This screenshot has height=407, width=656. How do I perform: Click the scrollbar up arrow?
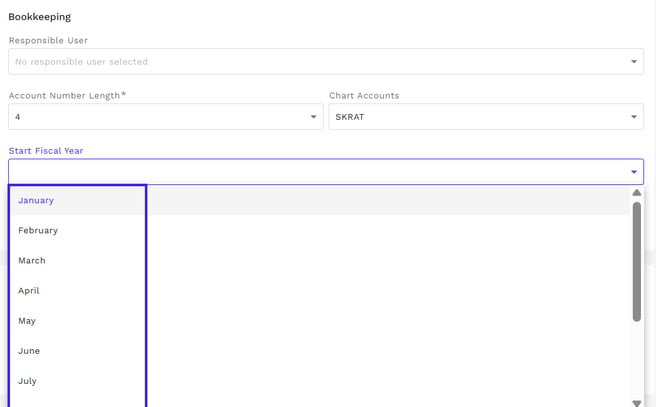pyautogui.click(x=636, y=193)
